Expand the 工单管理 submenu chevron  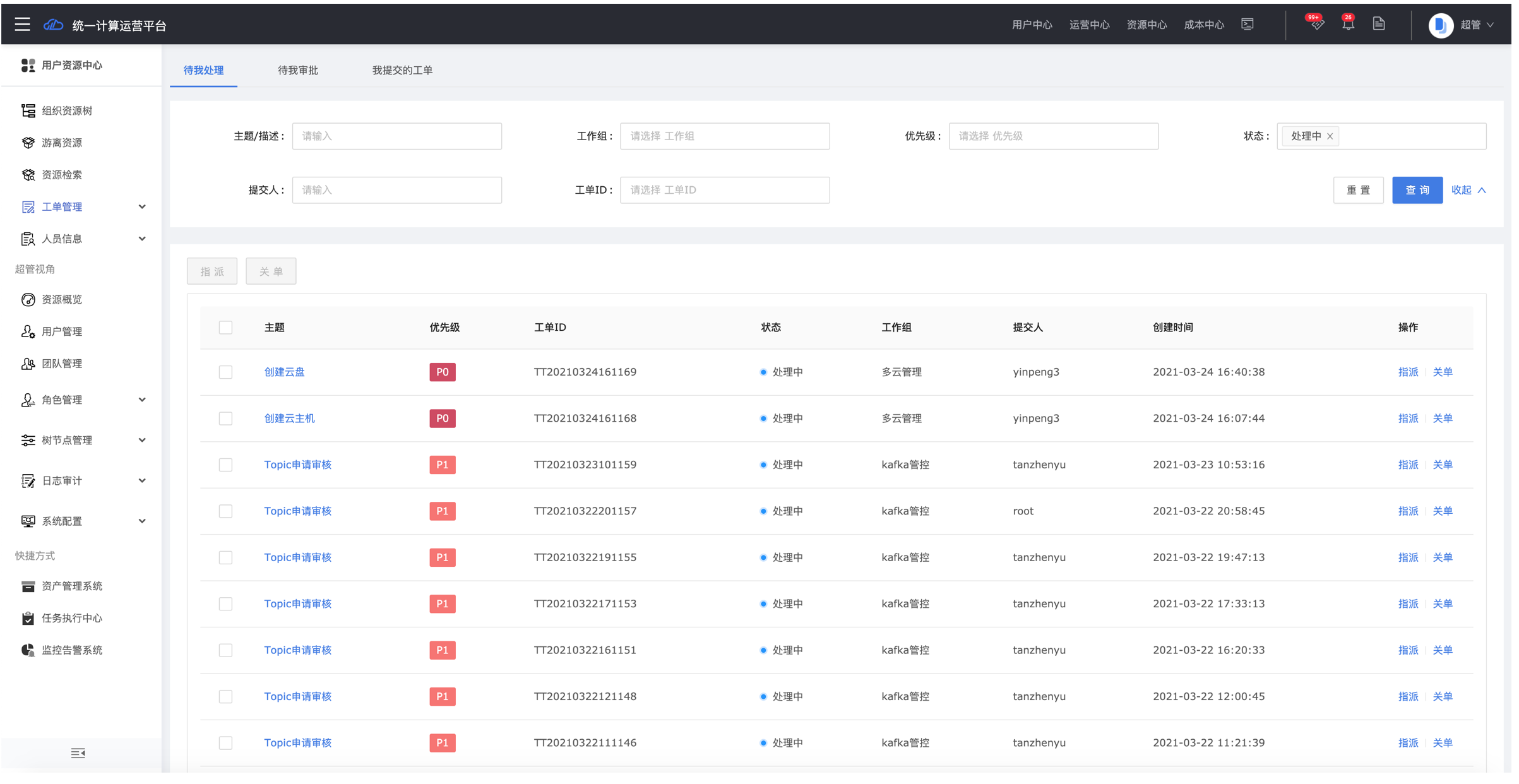point(142,207)
